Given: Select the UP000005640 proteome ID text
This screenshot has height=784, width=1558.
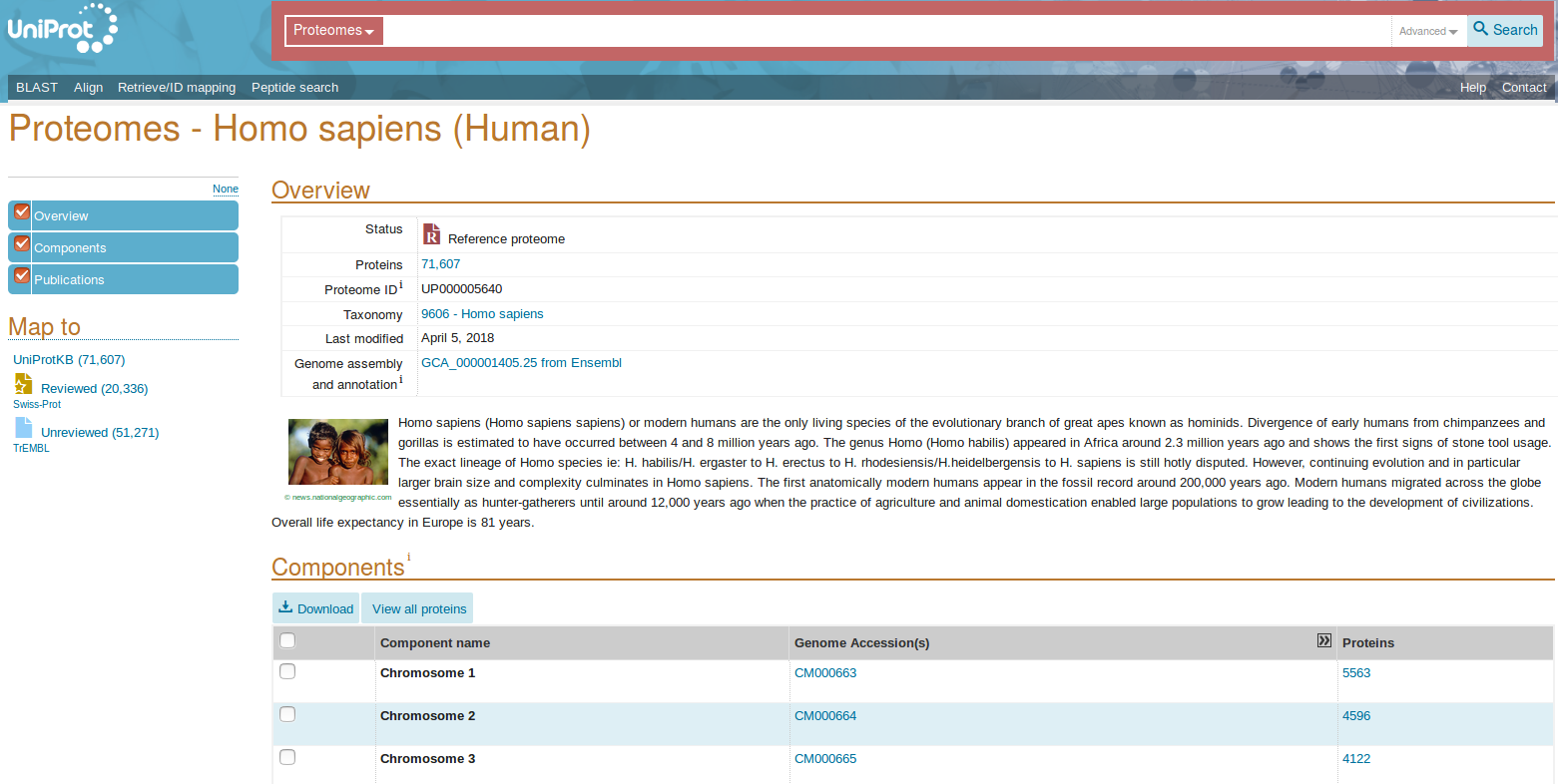Looking at the screenshot, I should pos(461,289).
